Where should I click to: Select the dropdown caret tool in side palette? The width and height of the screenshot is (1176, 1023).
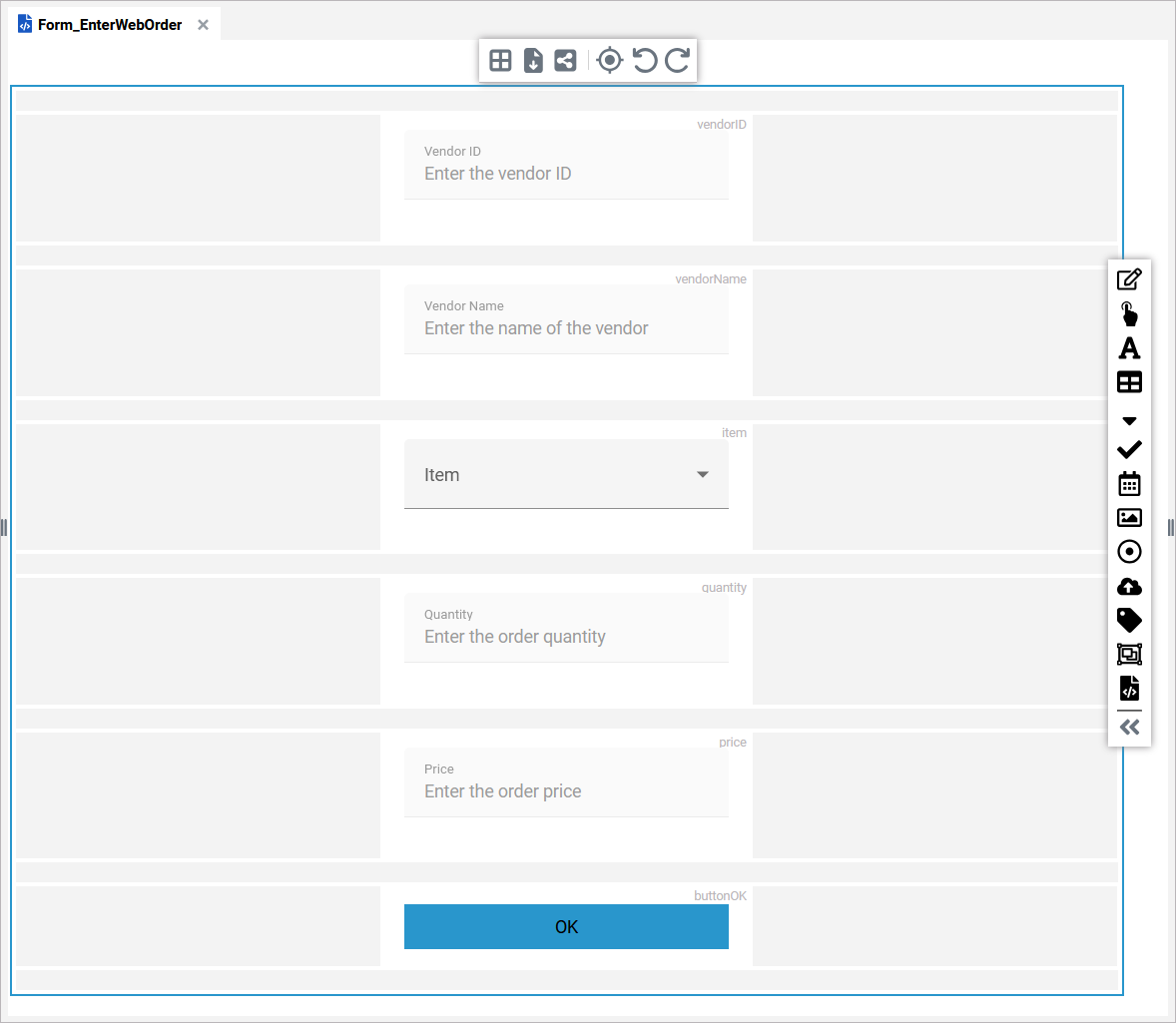pyautogui.click(x=1129, y=421)
